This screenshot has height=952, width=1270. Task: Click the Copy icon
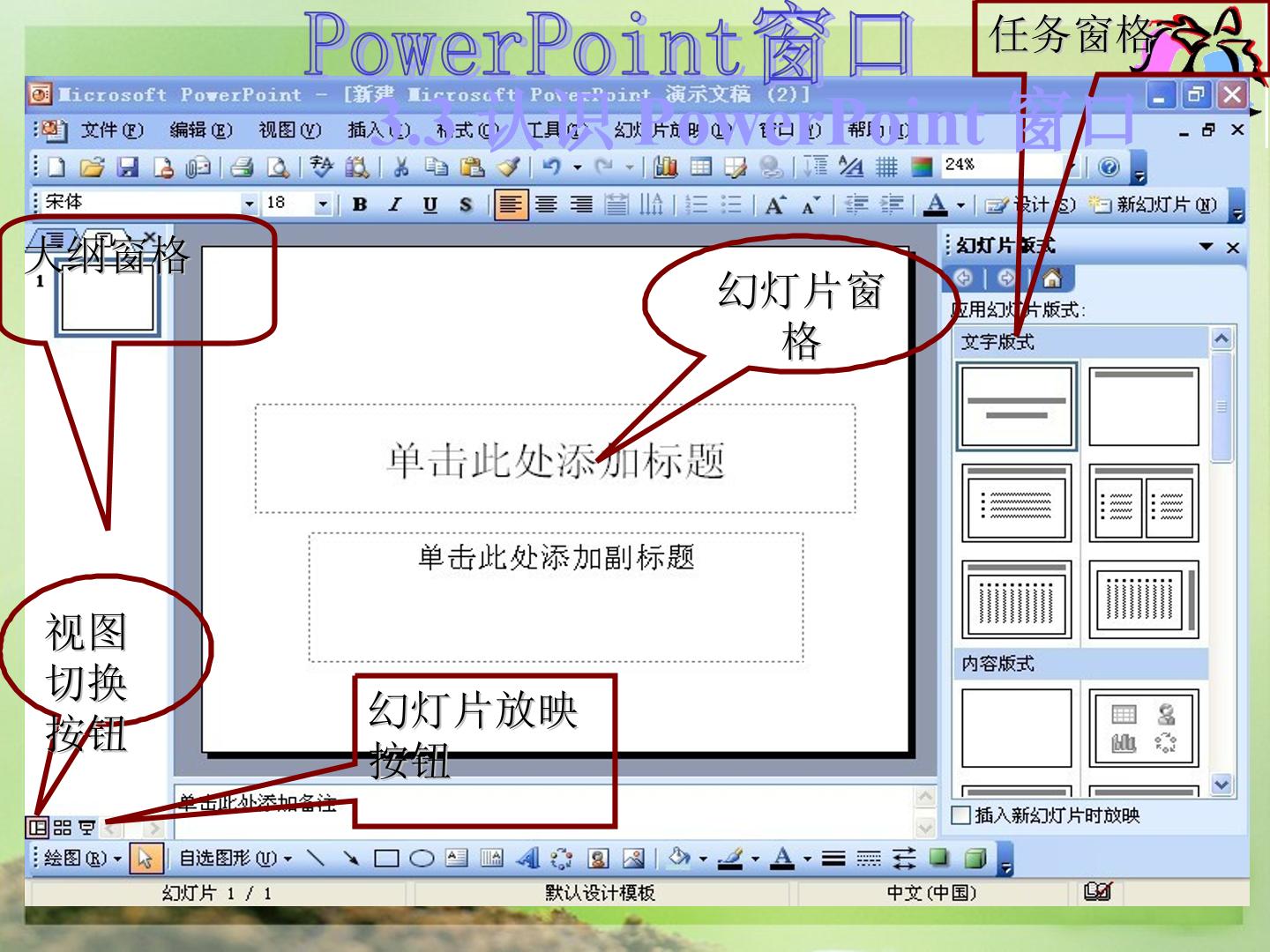(x=436, y=167)
